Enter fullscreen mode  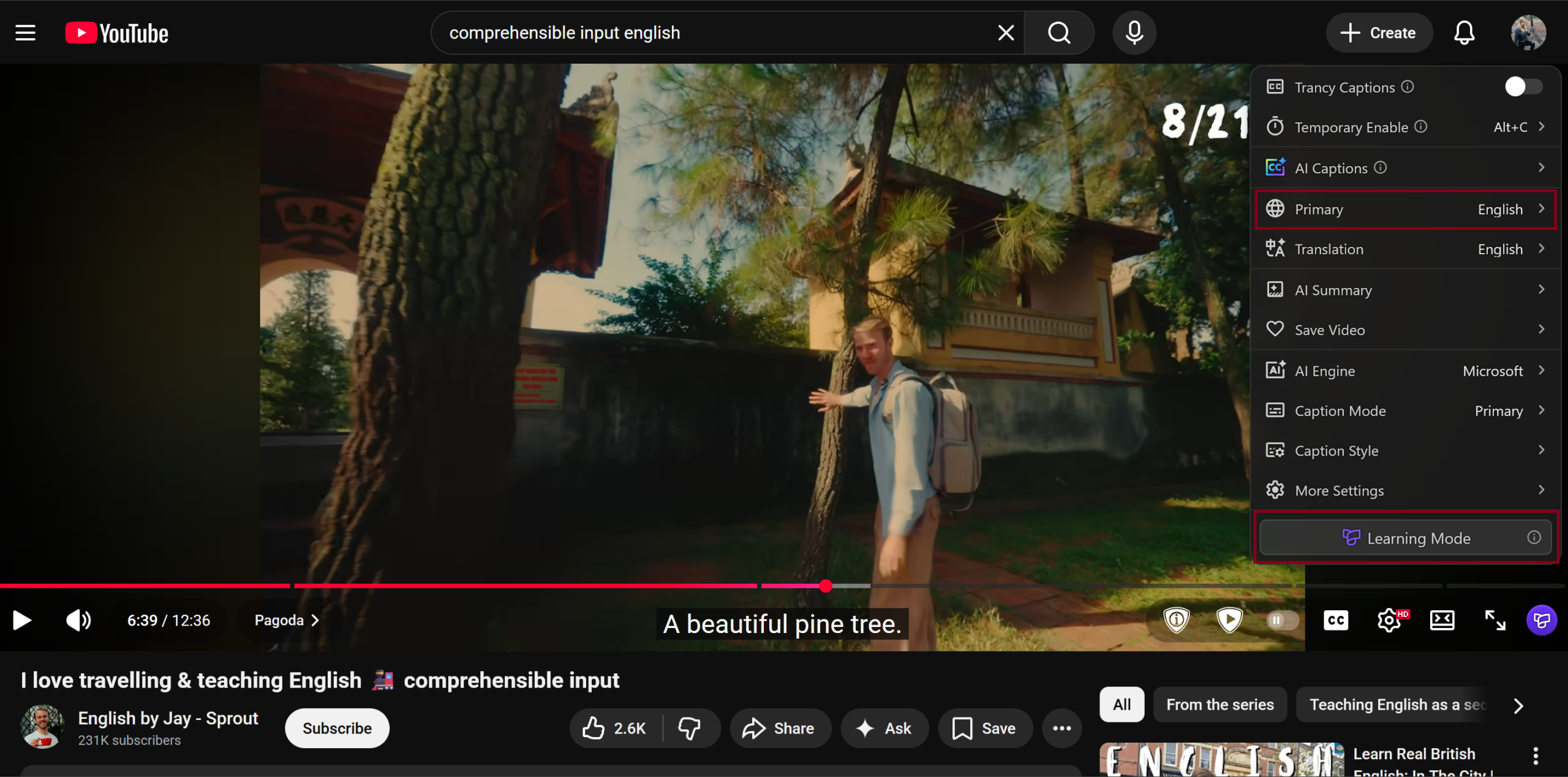click(1495, 620)
